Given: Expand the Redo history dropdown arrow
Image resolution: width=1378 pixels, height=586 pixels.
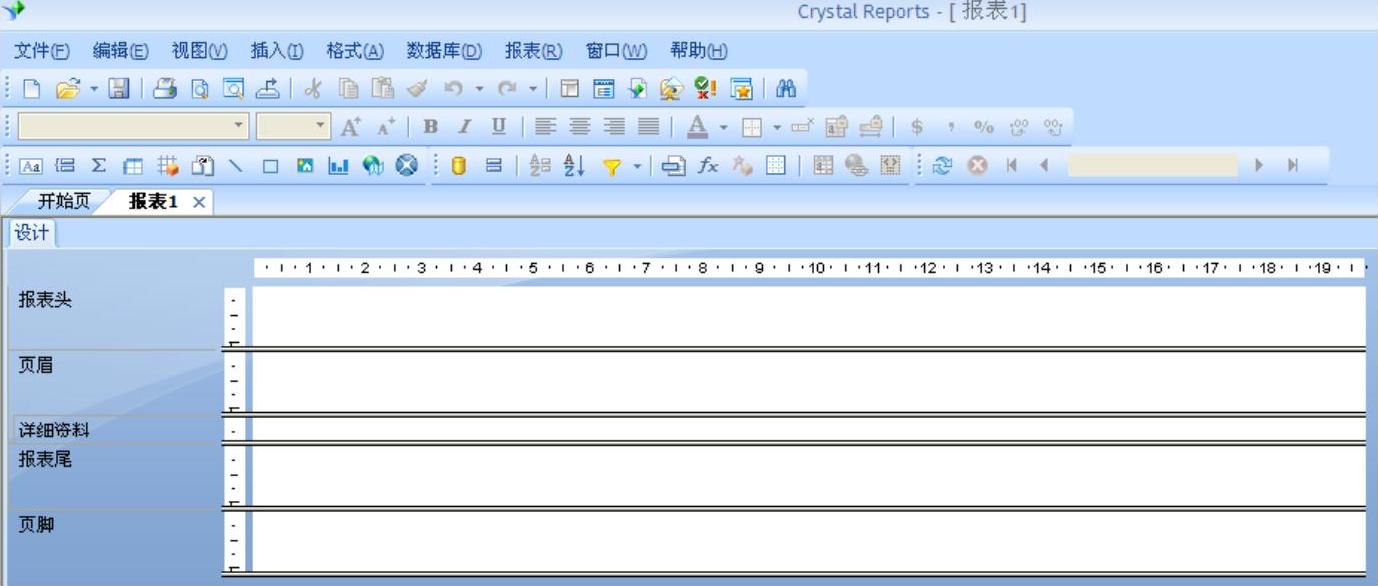Looking at the screenshot, I should click(x=533, y=89).
